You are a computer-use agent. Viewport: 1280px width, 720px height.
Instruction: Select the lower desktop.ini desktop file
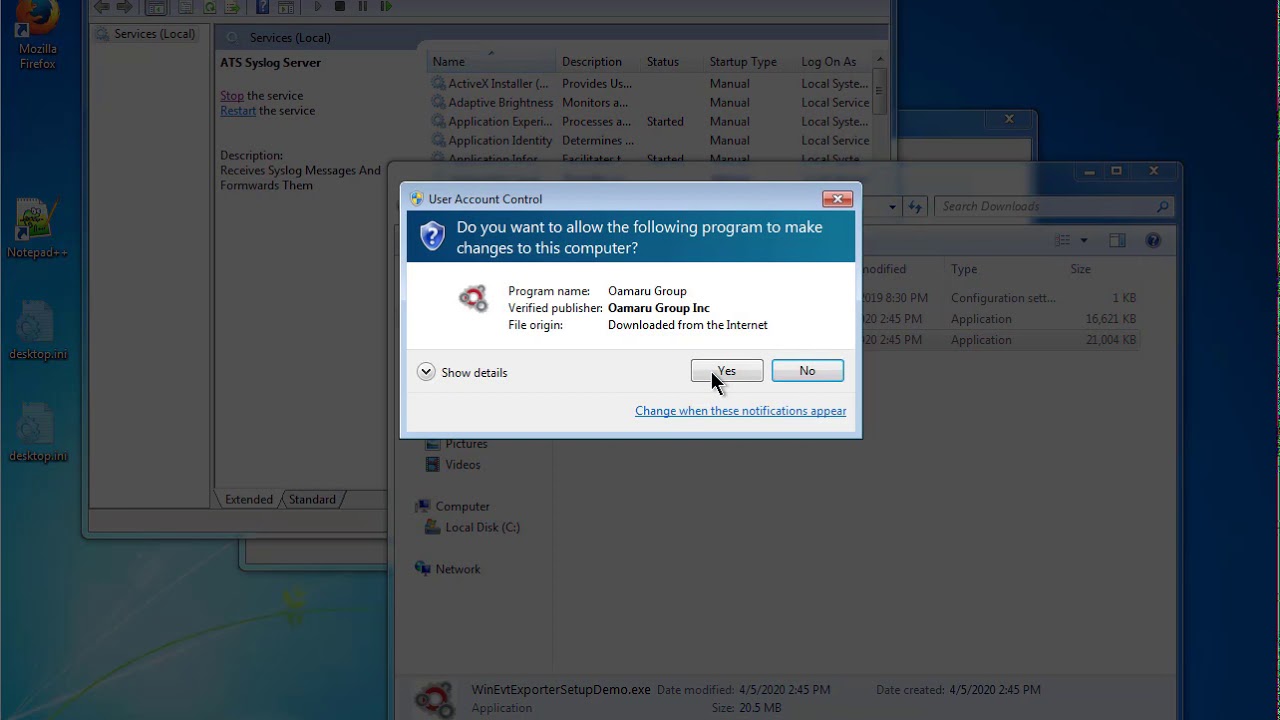(x=38, y=433)
